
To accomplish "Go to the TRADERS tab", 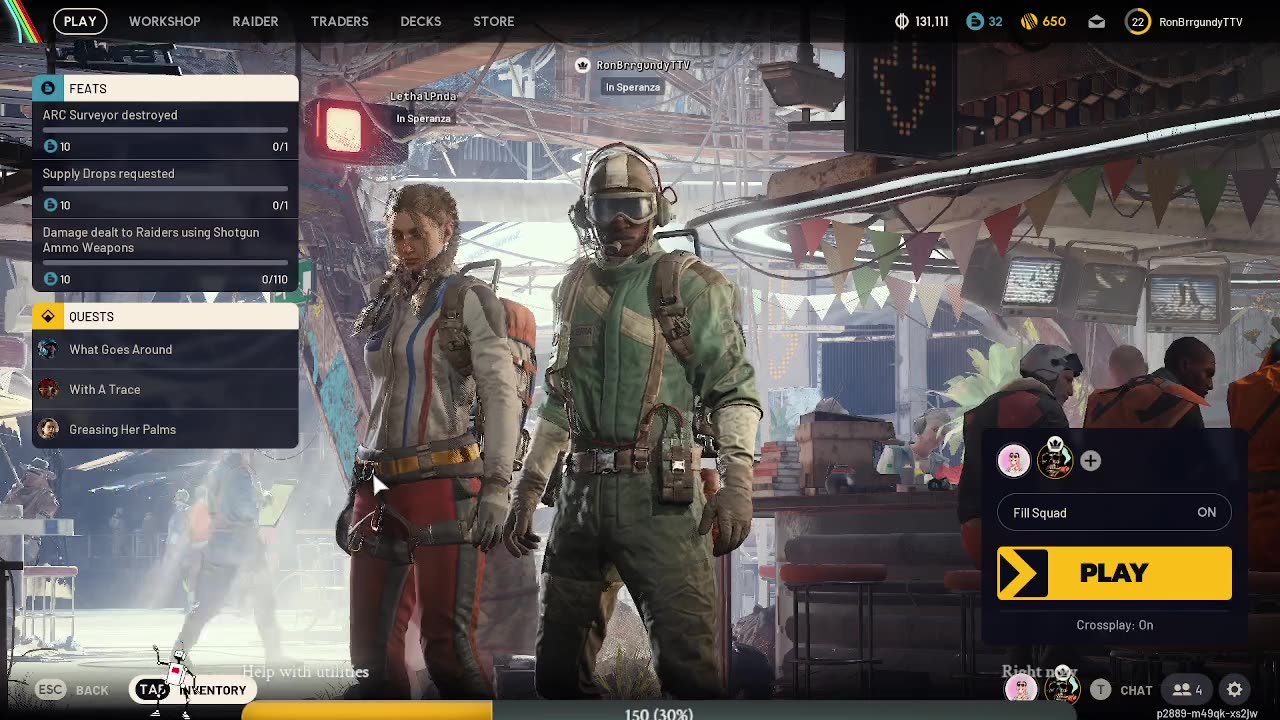I will coord(339,21).
